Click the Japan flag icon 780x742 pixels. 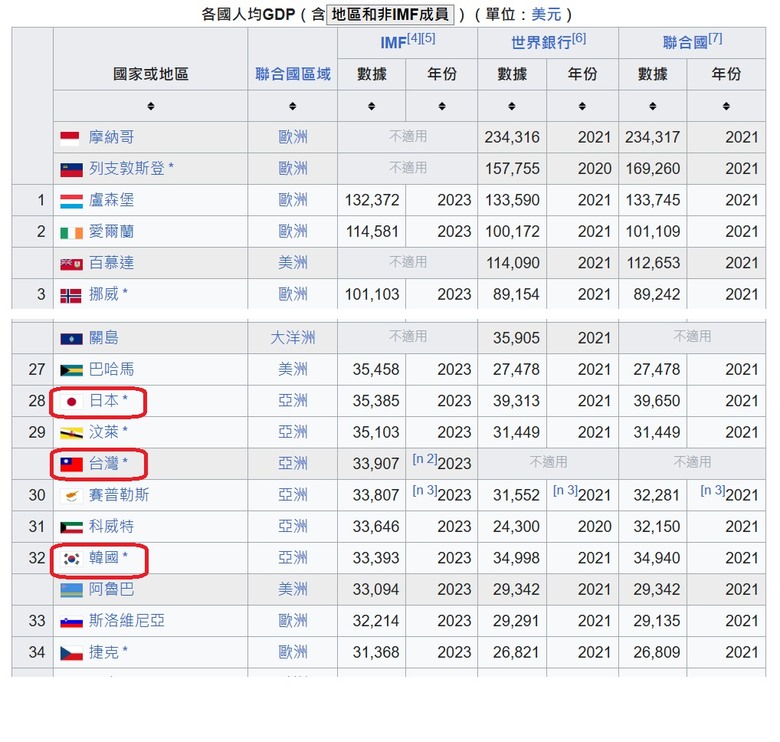point(71,401)
